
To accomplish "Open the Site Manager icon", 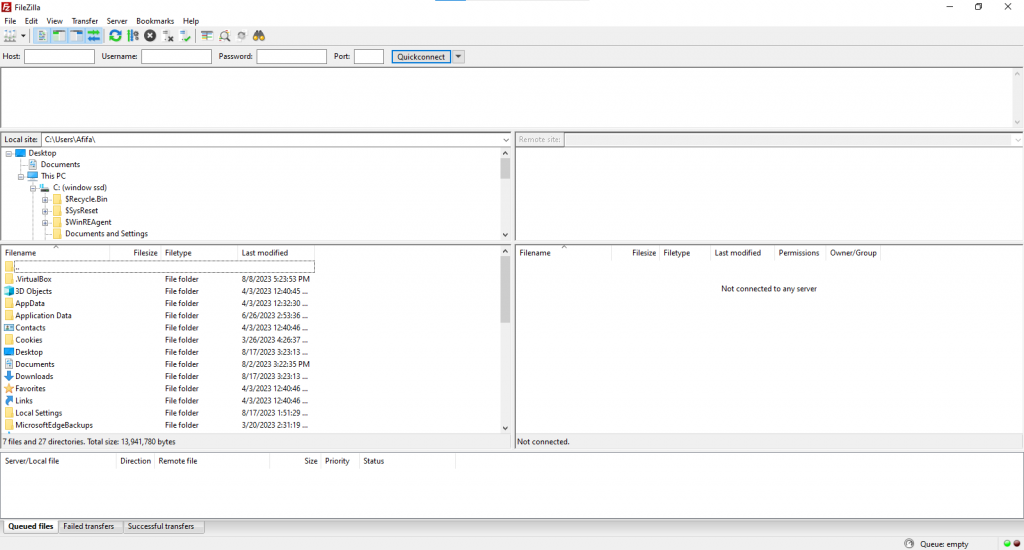I will click(10, 36).
